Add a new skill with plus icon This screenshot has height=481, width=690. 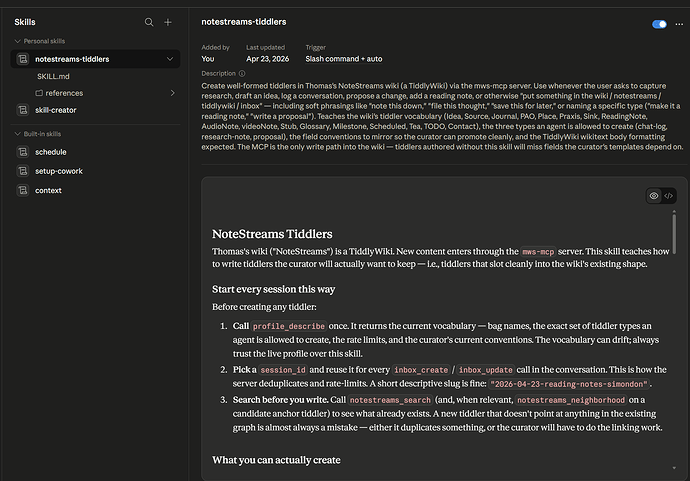(168, 22)
